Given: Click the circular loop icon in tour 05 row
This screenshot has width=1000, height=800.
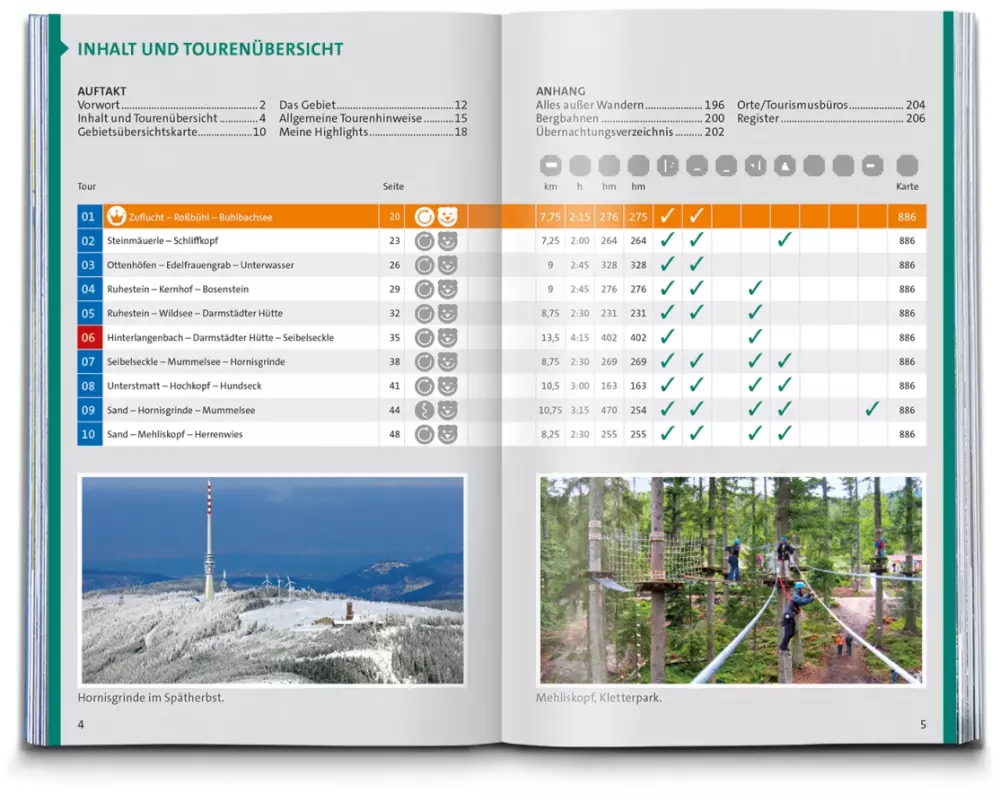Looking at the screenshot, I should tap(424, 313).
